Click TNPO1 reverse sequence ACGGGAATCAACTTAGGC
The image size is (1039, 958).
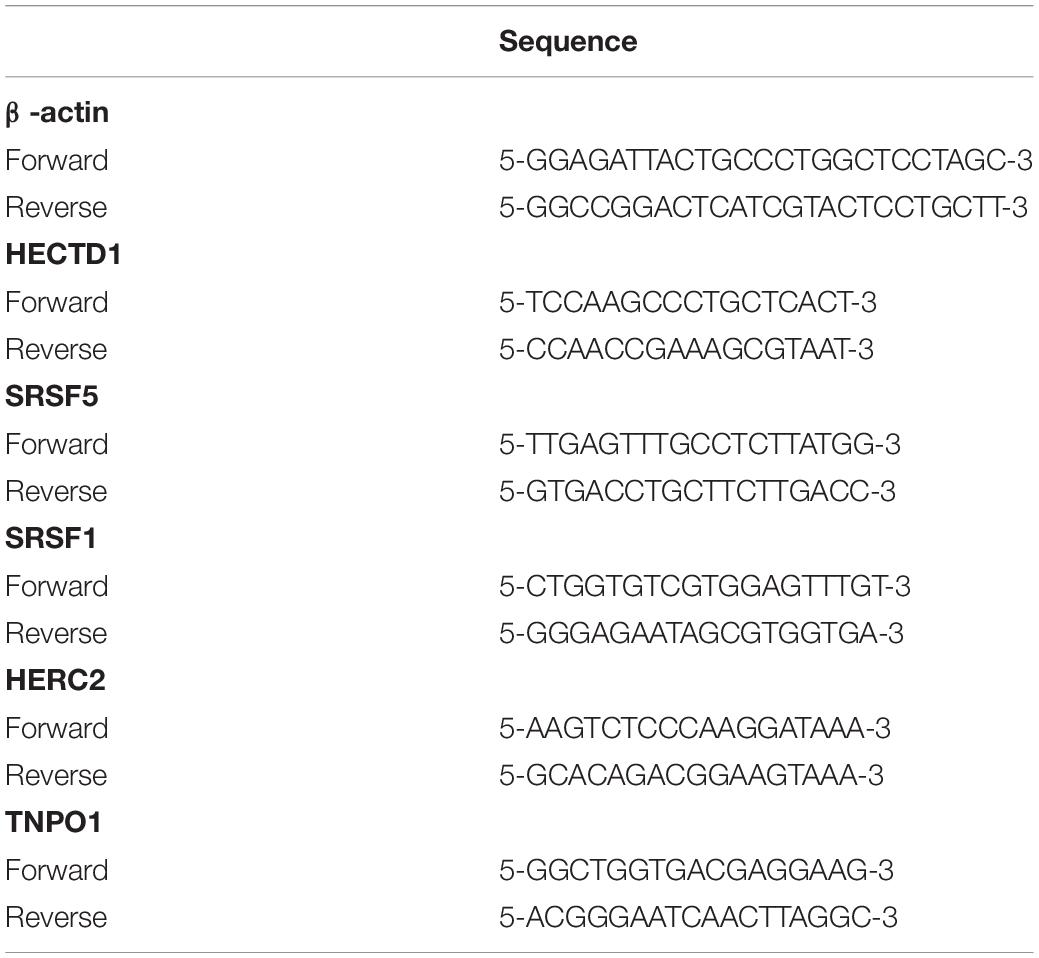[x=698, y=917]
